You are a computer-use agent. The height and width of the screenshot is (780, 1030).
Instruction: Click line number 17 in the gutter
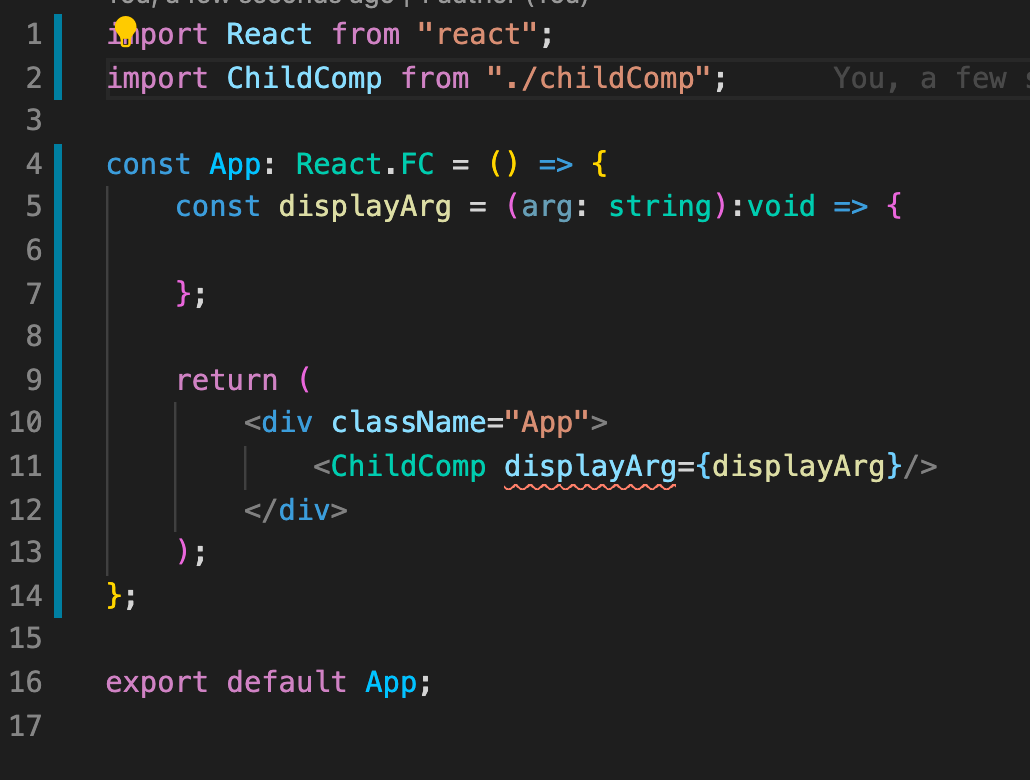[x=26, y=725]
